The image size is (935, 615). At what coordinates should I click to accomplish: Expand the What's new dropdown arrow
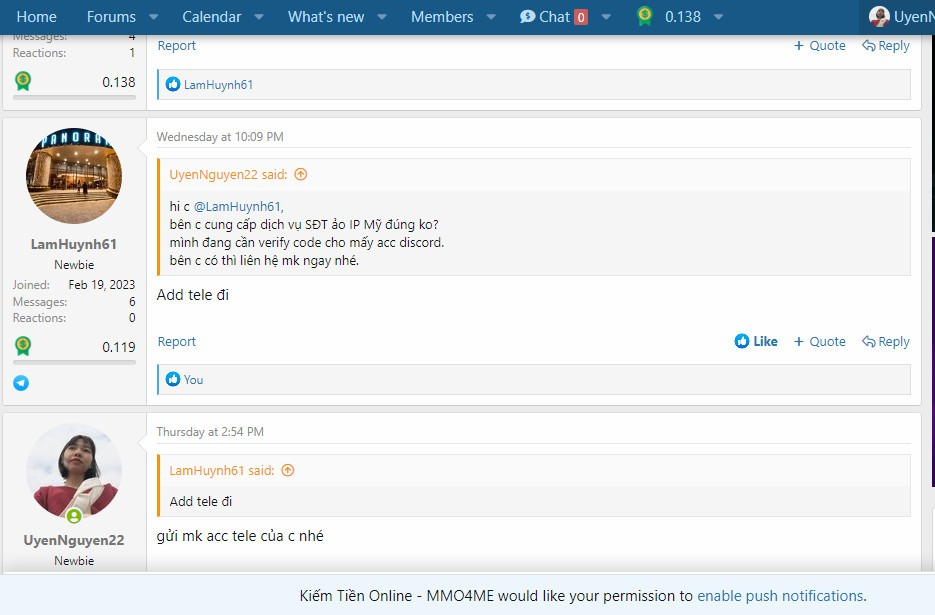382,17
